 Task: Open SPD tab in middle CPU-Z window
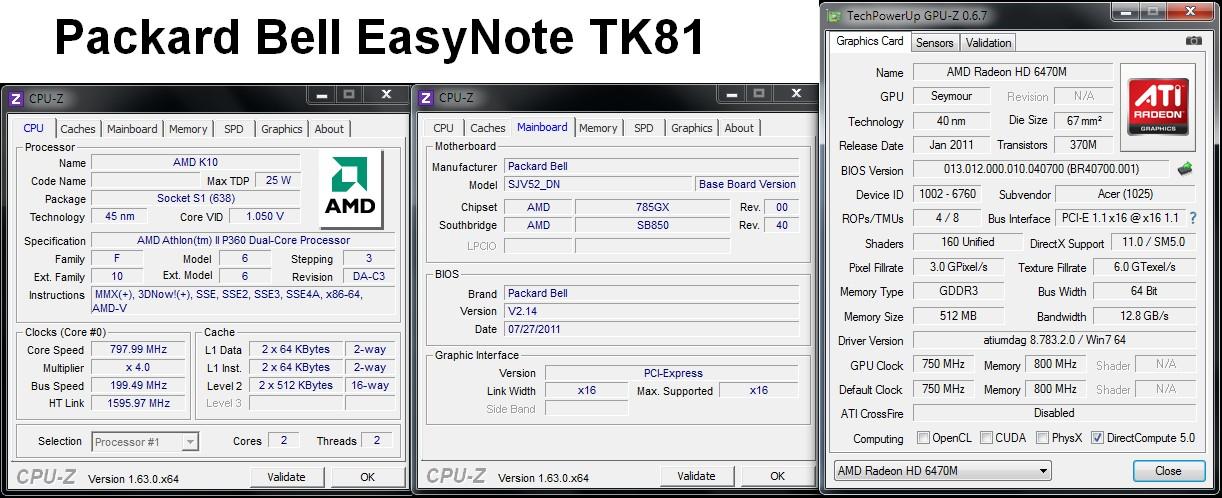(x=644, y=128)
